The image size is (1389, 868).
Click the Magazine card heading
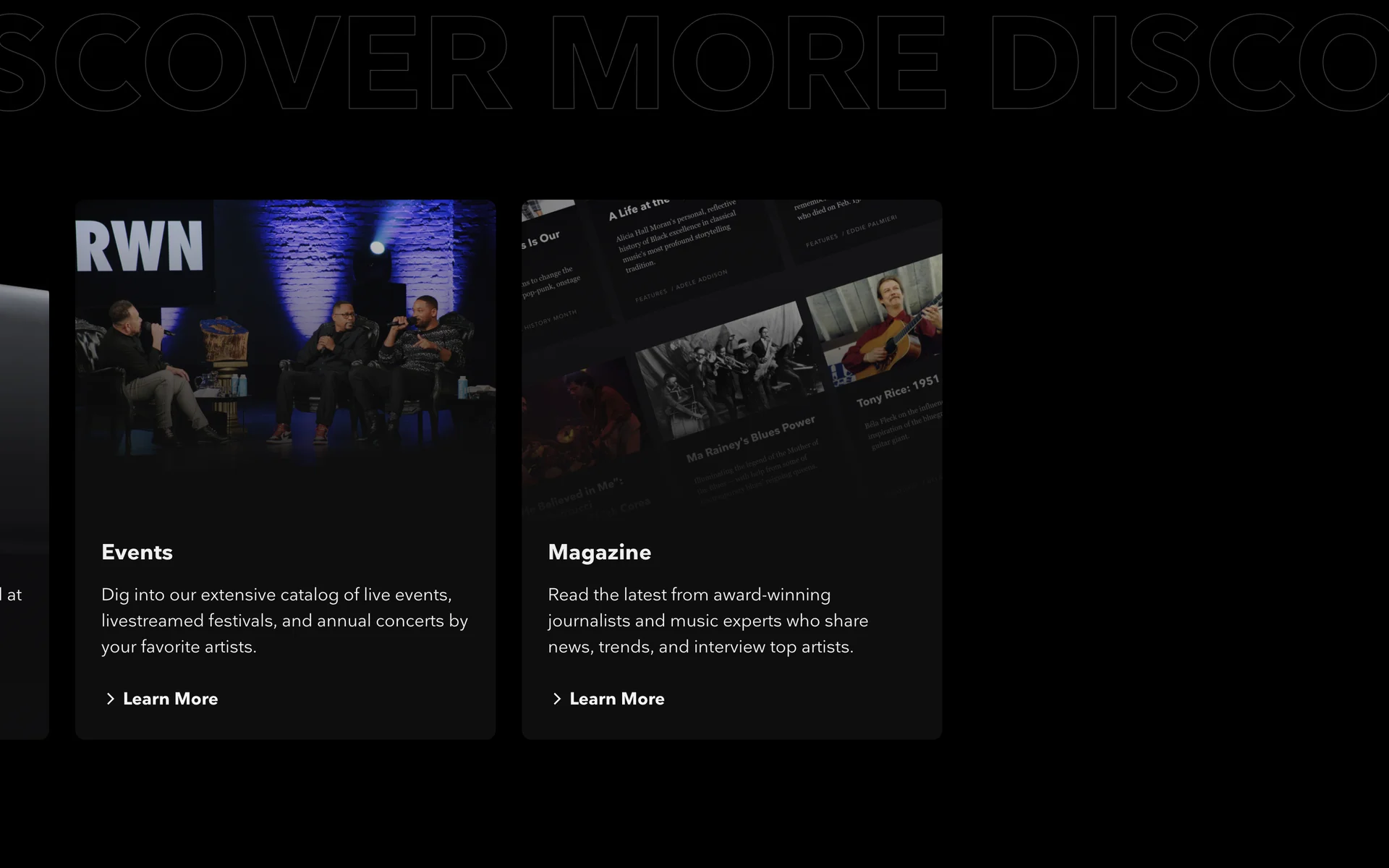(x=599, y=552)
